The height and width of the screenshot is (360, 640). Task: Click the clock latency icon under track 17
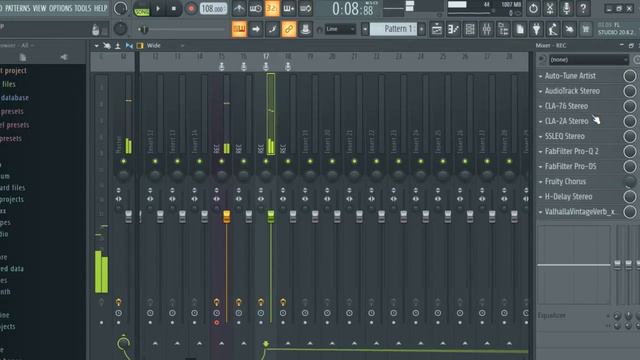(x=261, y=313)
